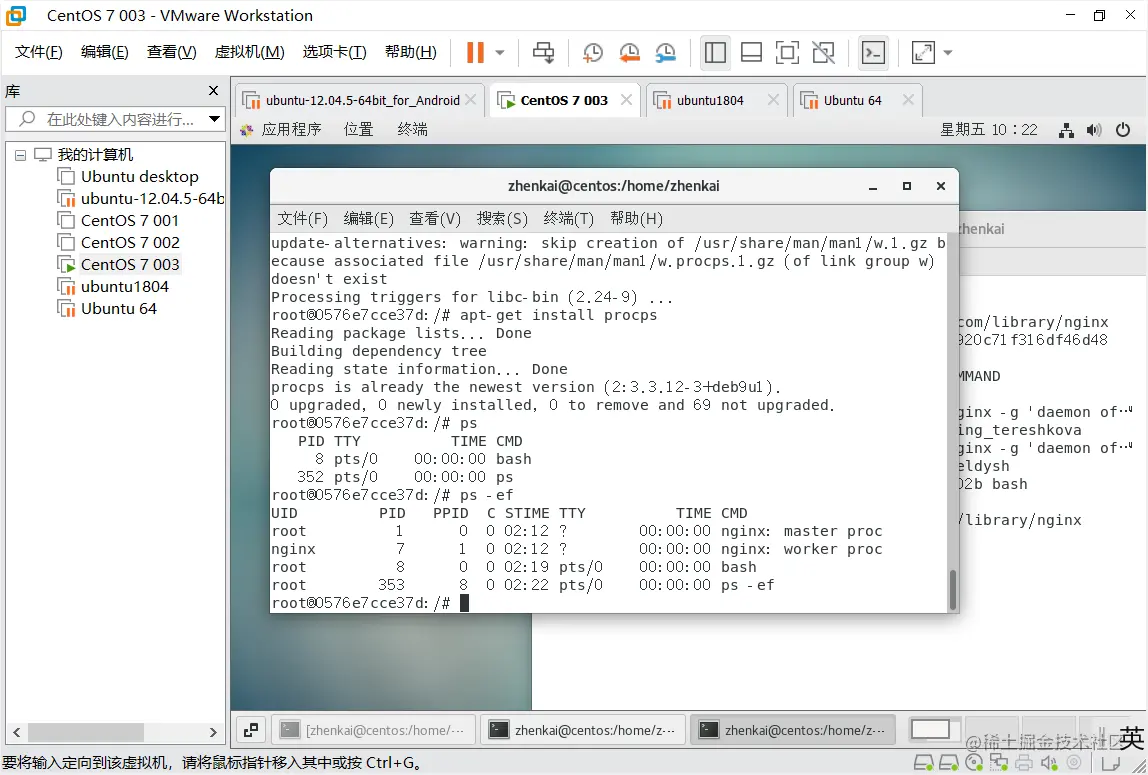
Task: Open the 虚拟机(M) menu
Action: [x=250, y=52]
